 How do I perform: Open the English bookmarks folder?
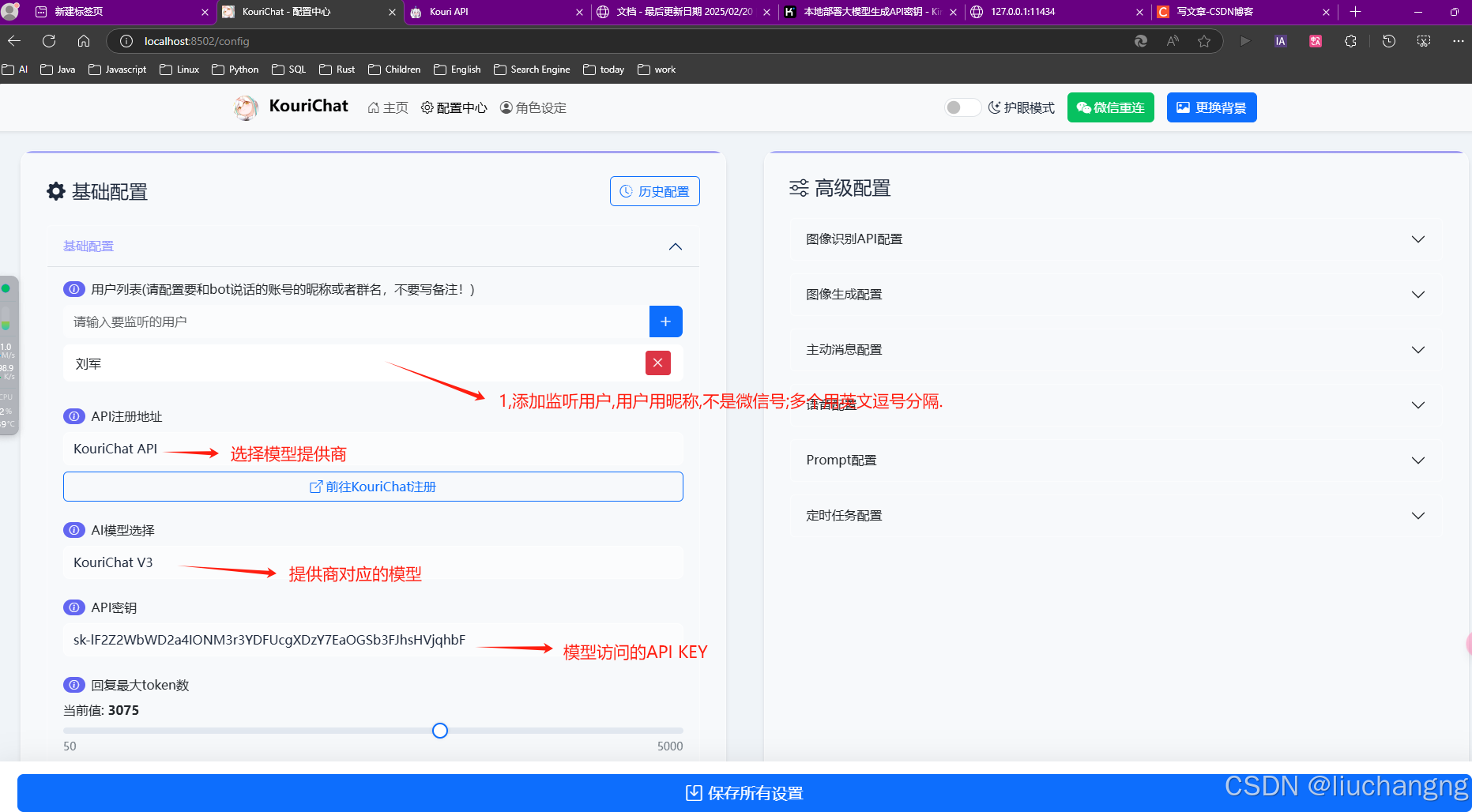(x=457, y=70)
